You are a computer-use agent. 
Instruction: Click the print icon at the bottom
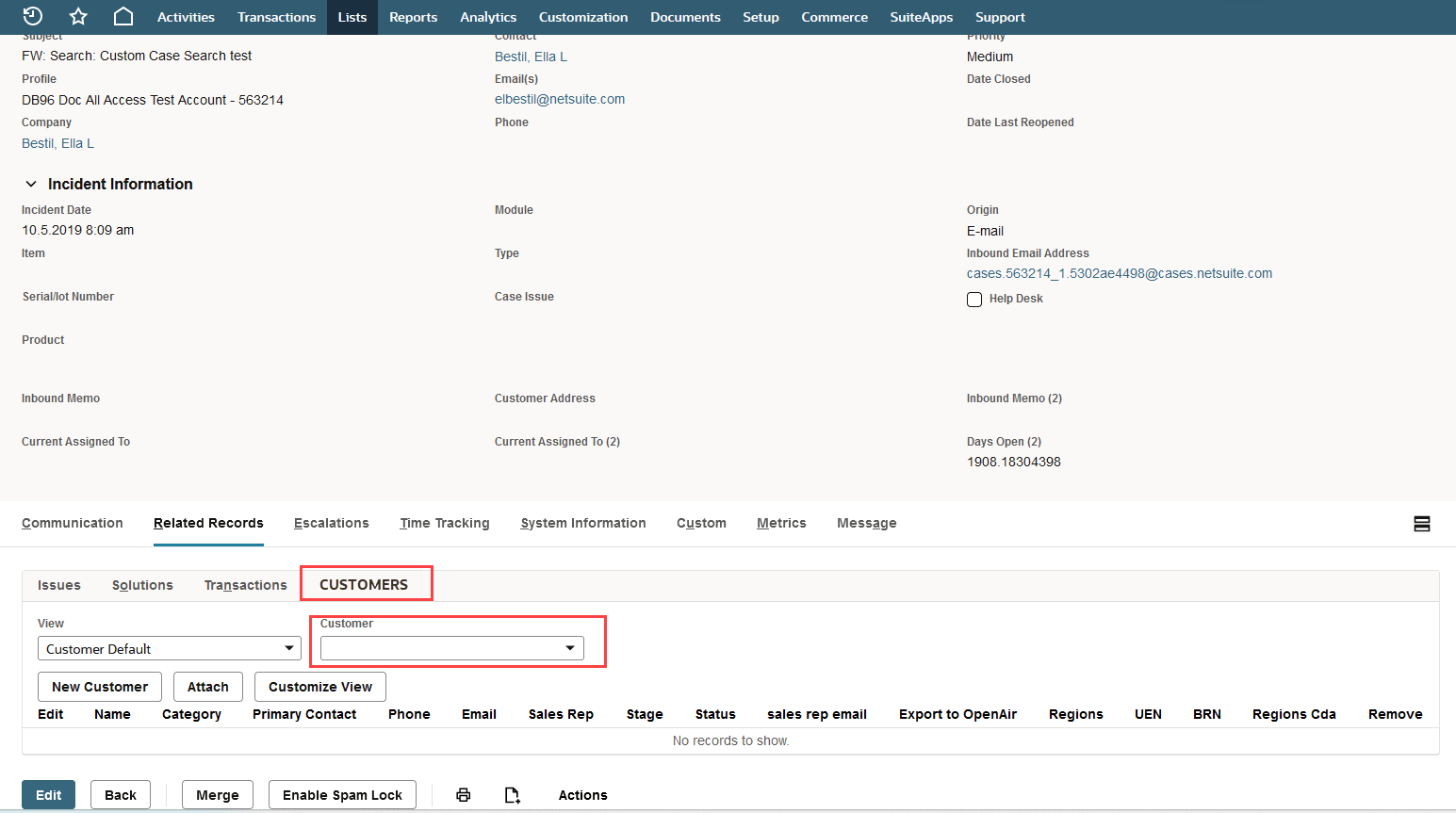pos(463,795)
